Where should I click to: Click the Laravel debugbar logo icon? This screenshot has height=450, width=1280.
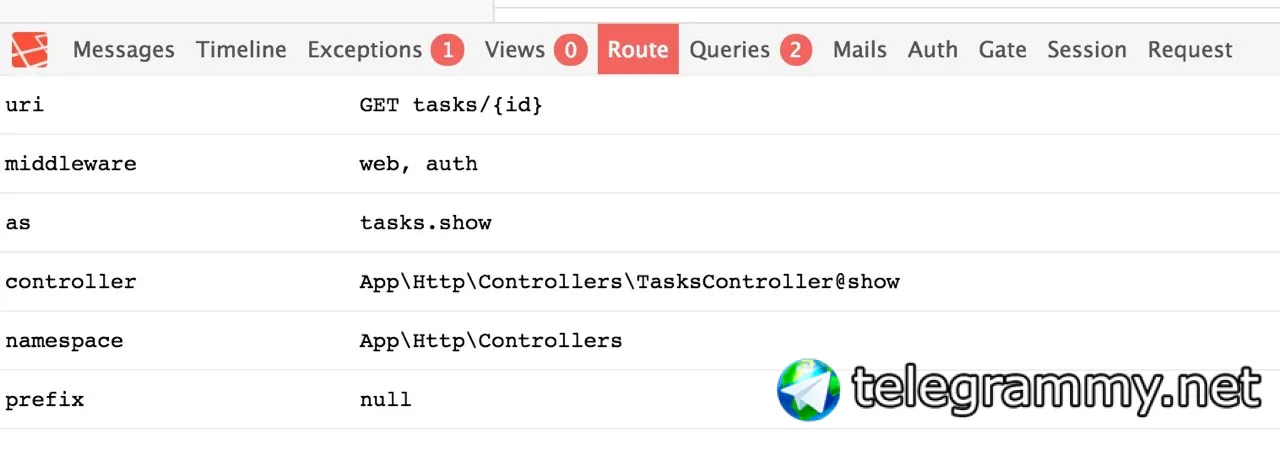click(x=30, y=49)
